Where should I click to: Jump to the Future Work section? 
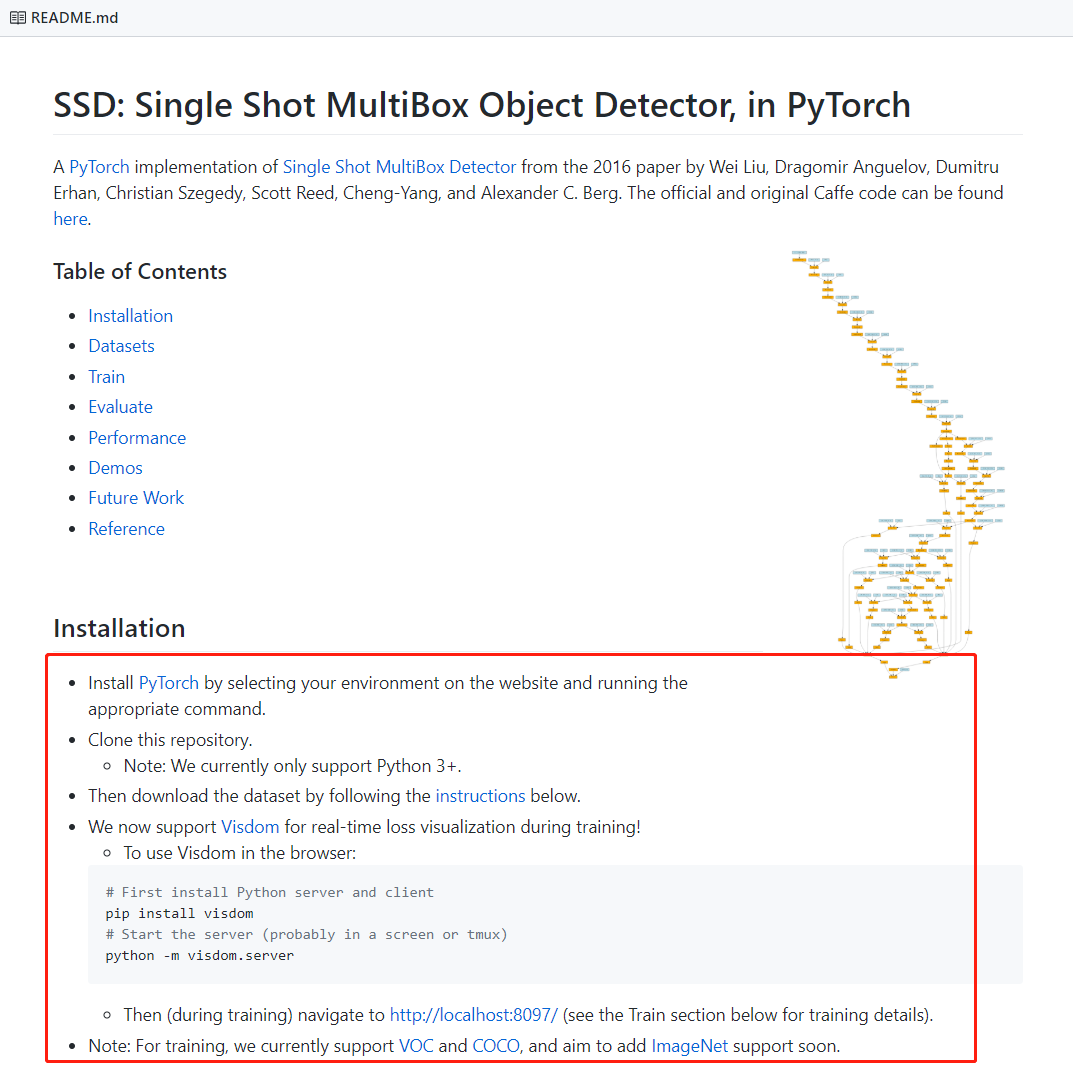(136, 497)
